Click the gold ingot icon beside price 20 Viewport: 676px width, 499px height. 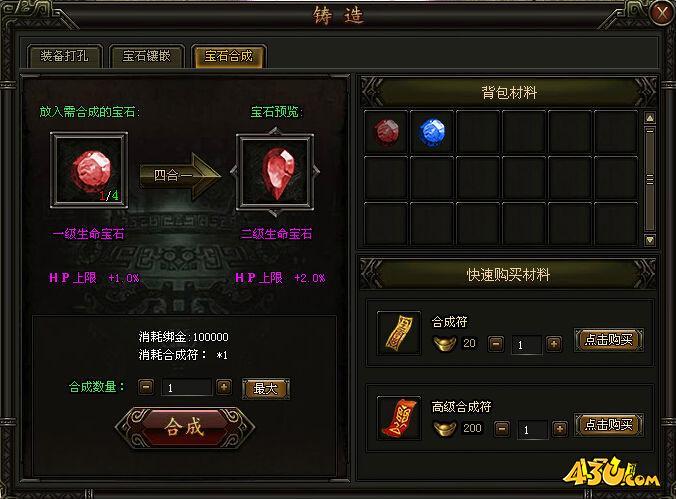444,344
